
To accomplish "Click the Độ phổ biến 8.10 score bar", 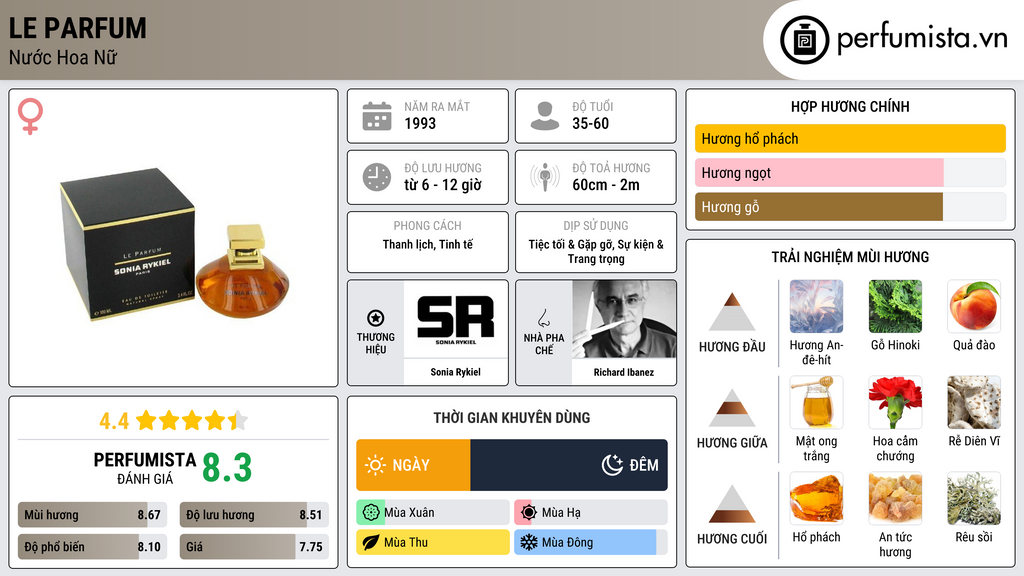I will point(93,547).
